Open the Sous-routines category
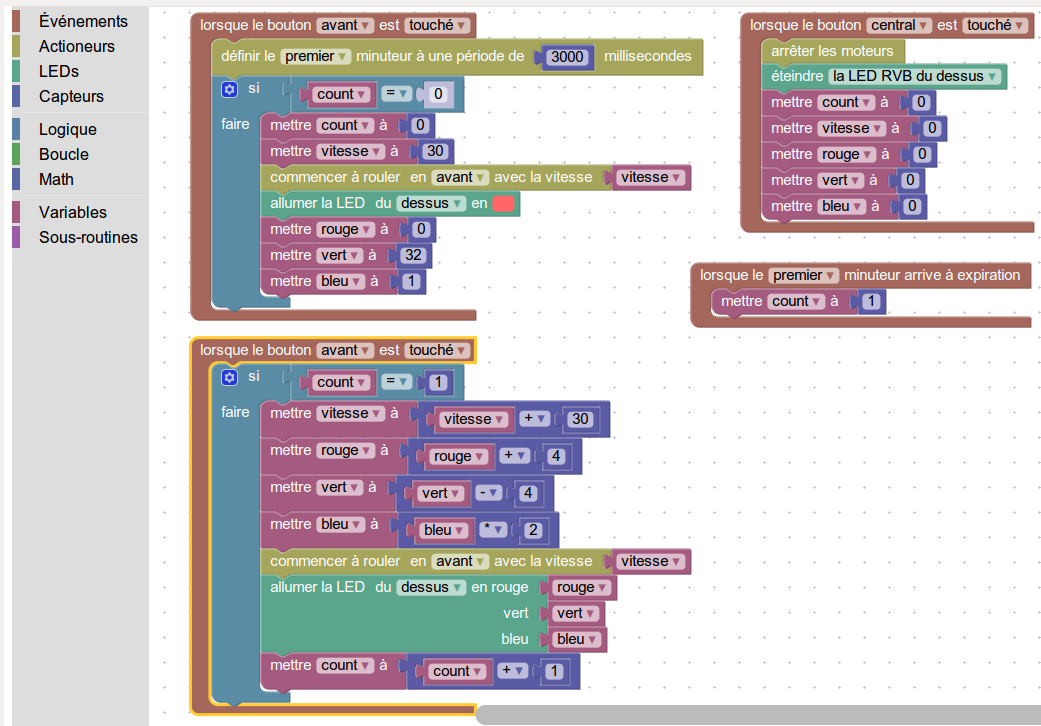This screenshot has width=1041, height=726. pos(88,237)
